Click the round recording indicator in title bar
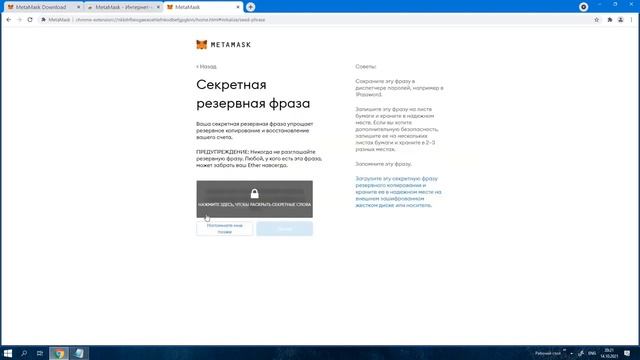The height and width of the screenshot is (360, 640). 584,7
